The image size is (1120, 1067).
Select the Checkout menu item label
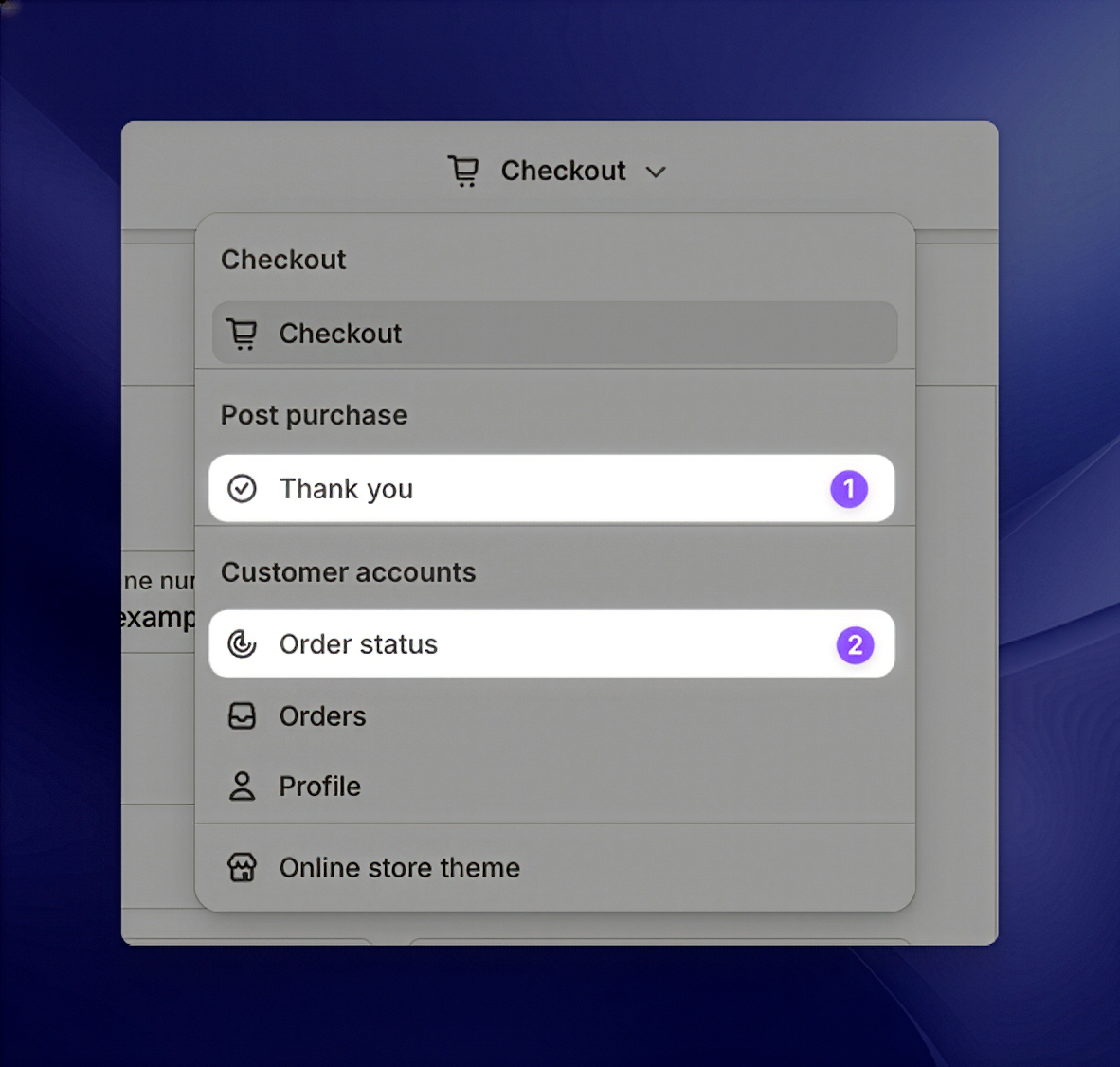click(340, 334)
